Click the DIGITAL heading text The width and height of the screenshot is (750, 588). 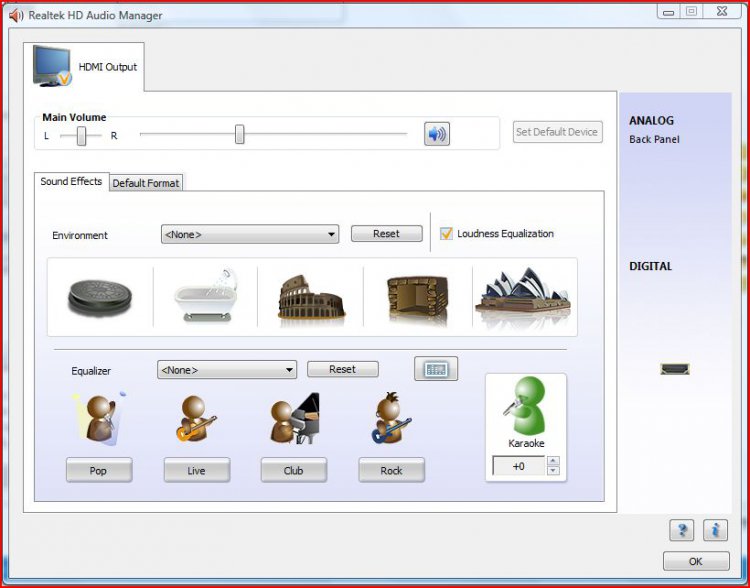pyautogui.click(x=650, y=266)
